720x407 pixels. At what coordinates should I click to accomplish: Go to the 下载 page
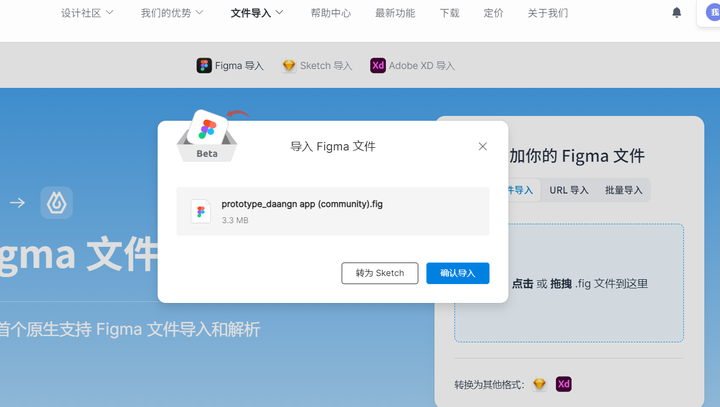click(x=450, y=13)
